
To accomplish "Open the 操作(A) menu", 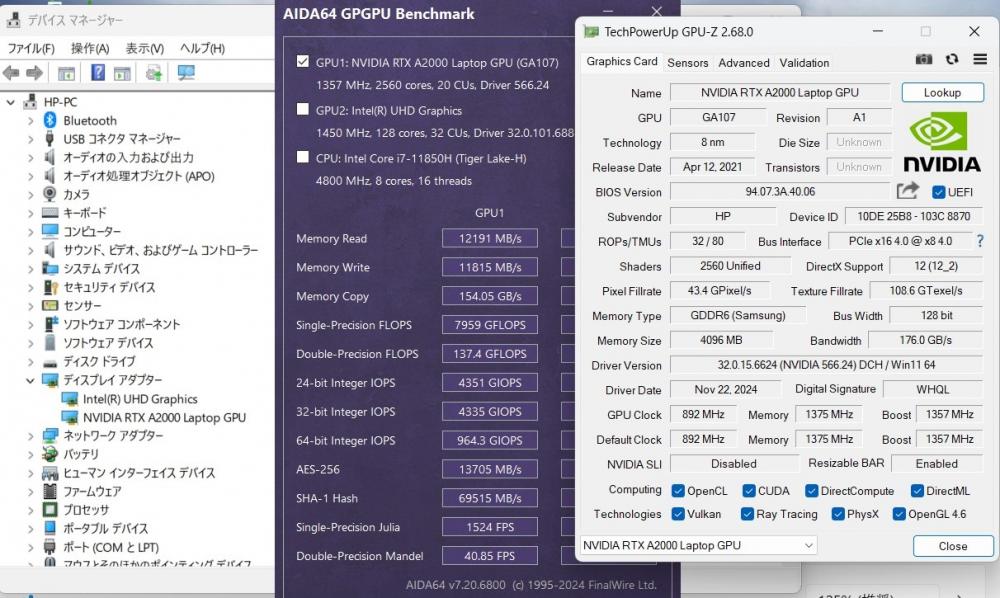I will pyautogui.click(x=90, y=48).
